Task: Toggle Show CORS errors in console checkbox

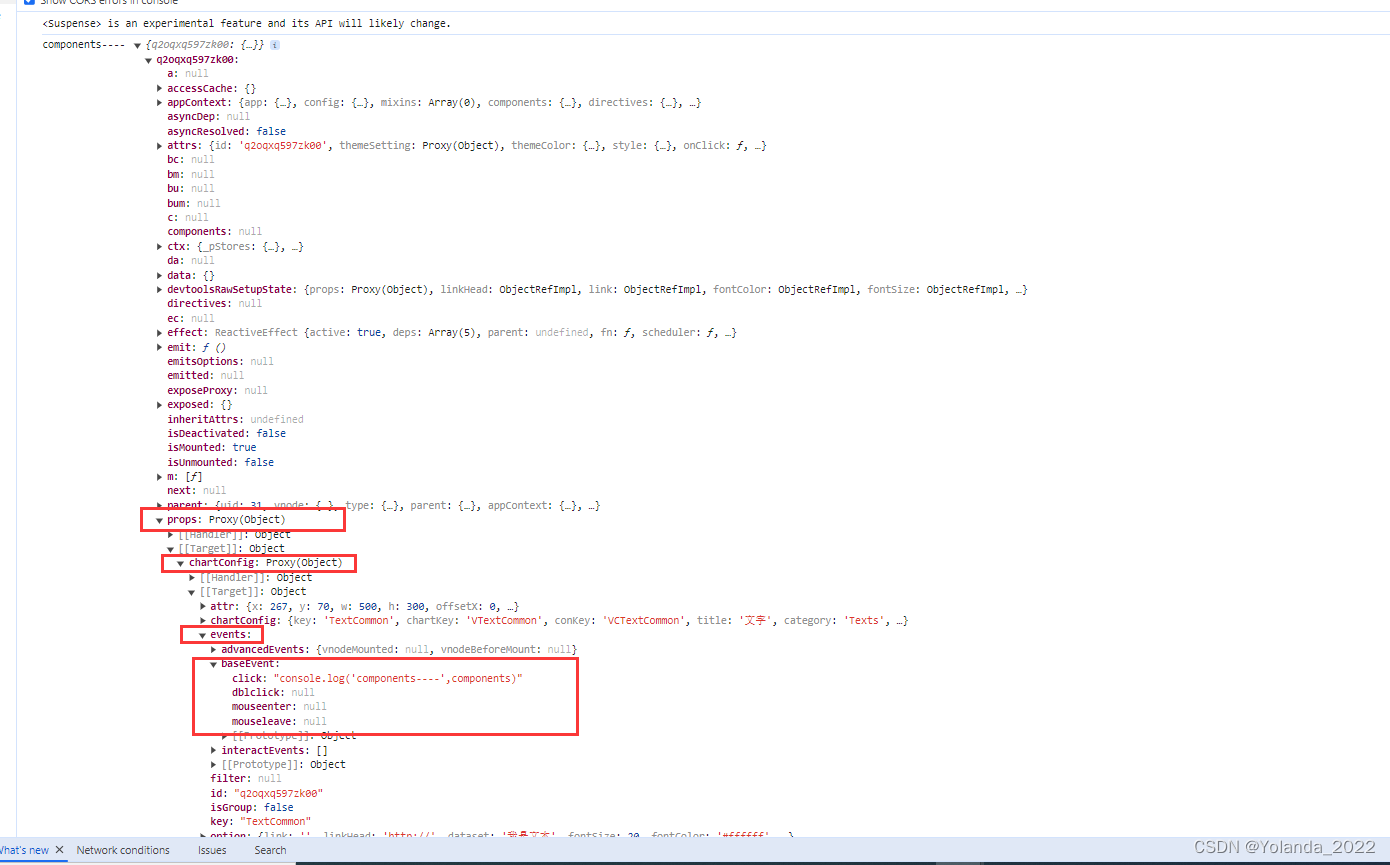Action: 29,3
